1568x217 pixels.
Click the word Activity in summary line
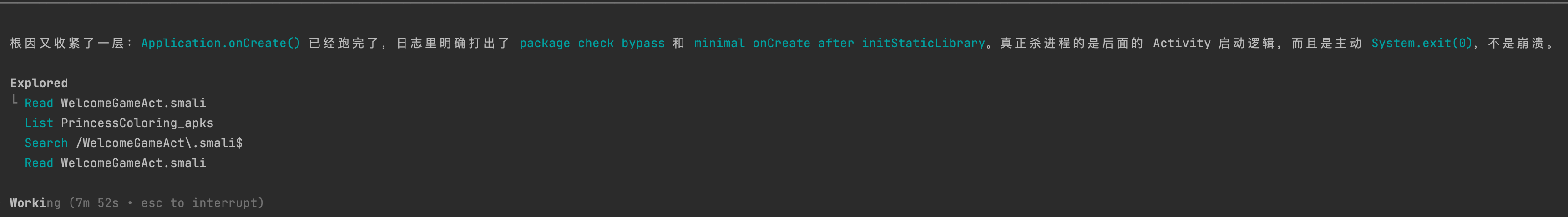pos(1182,43)
